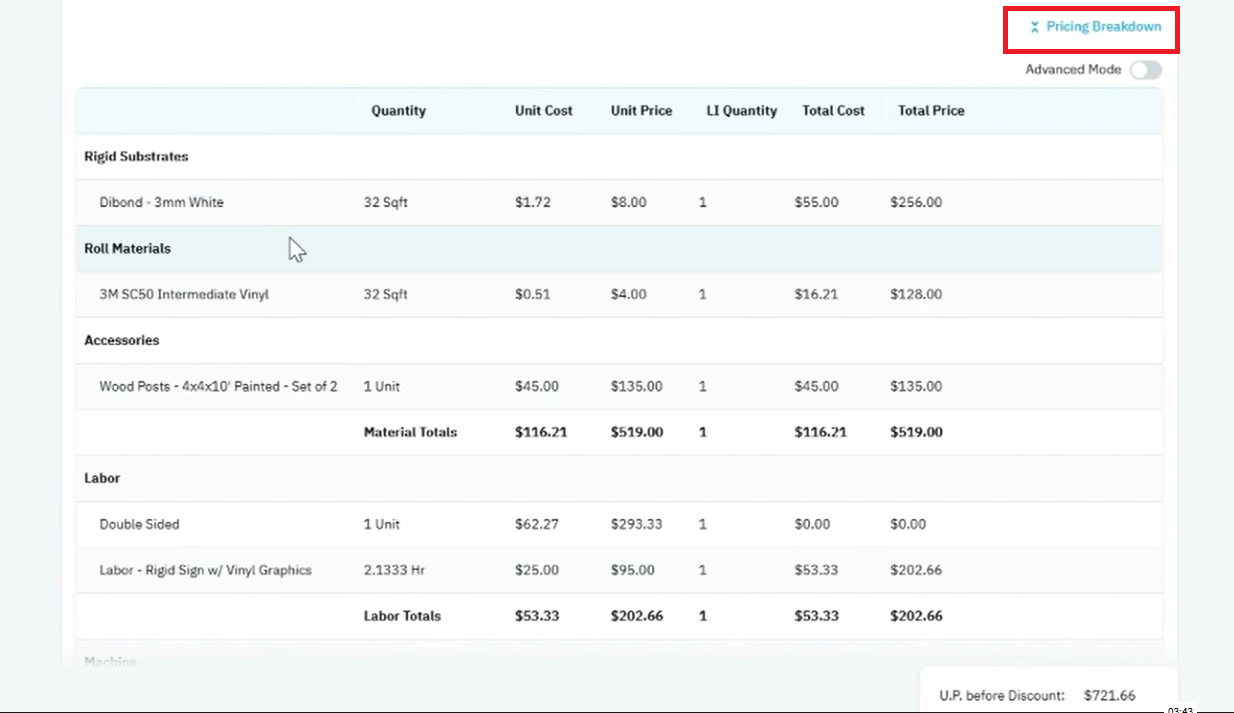Click the Total Cost column header
1234x713 pixels.
[833, 111]
